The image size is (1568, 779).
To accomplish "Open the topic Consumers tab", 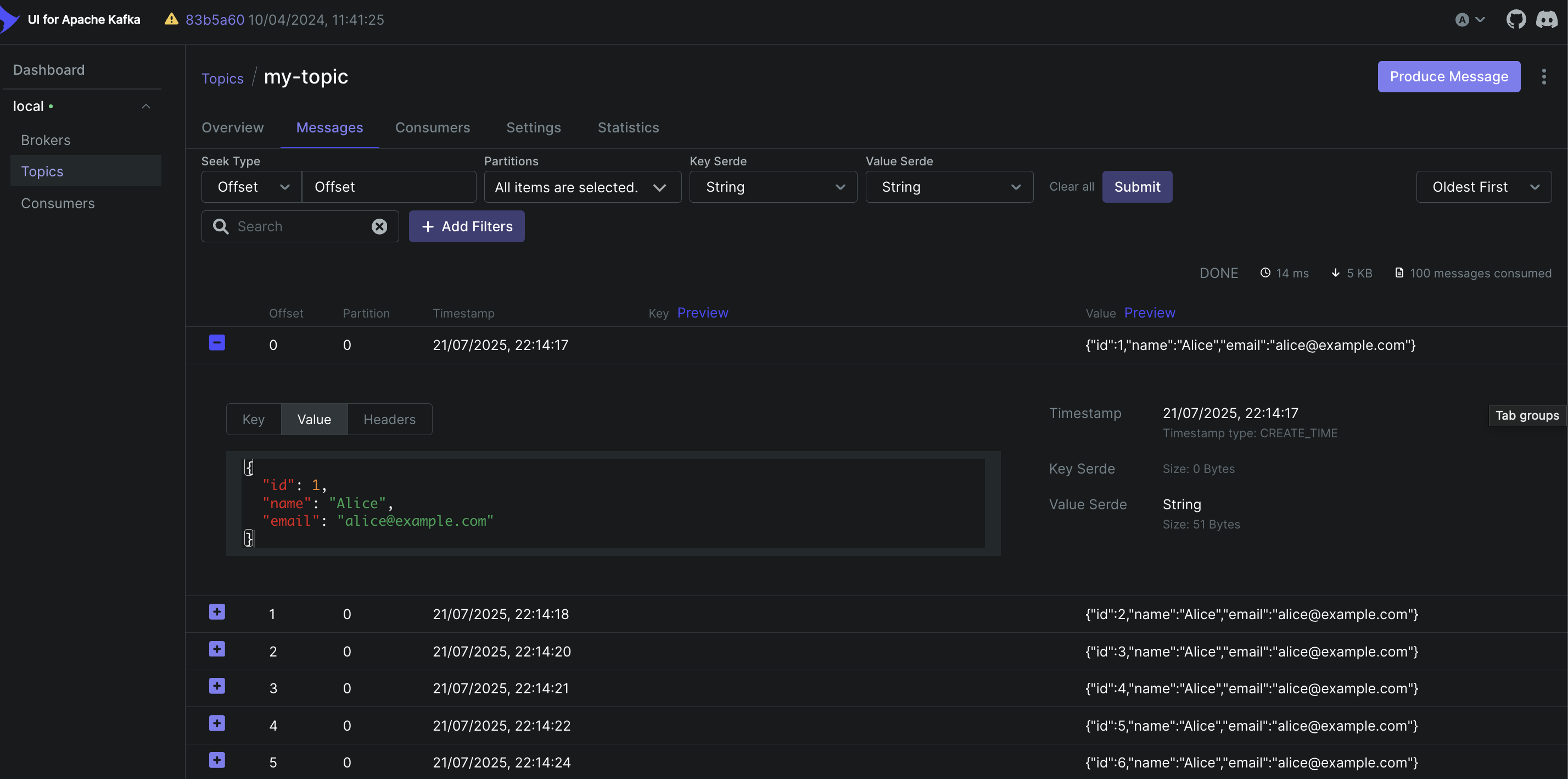I will point(432,128).
